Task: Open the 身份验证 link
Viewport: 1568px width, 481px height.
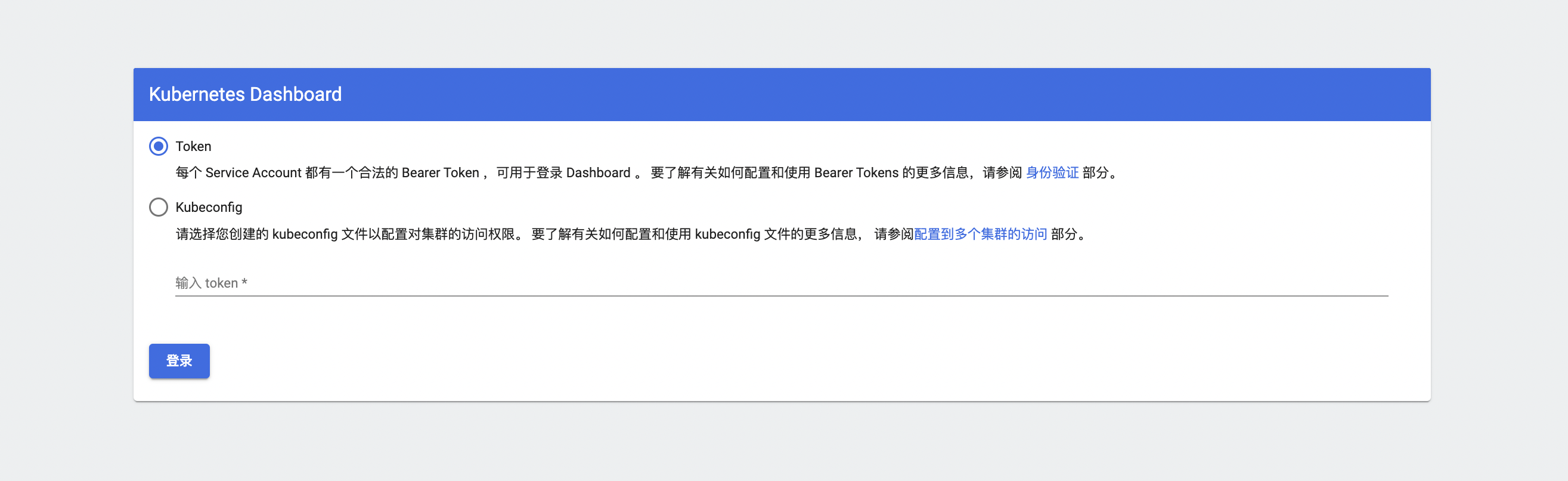Action: (1052, 173)
